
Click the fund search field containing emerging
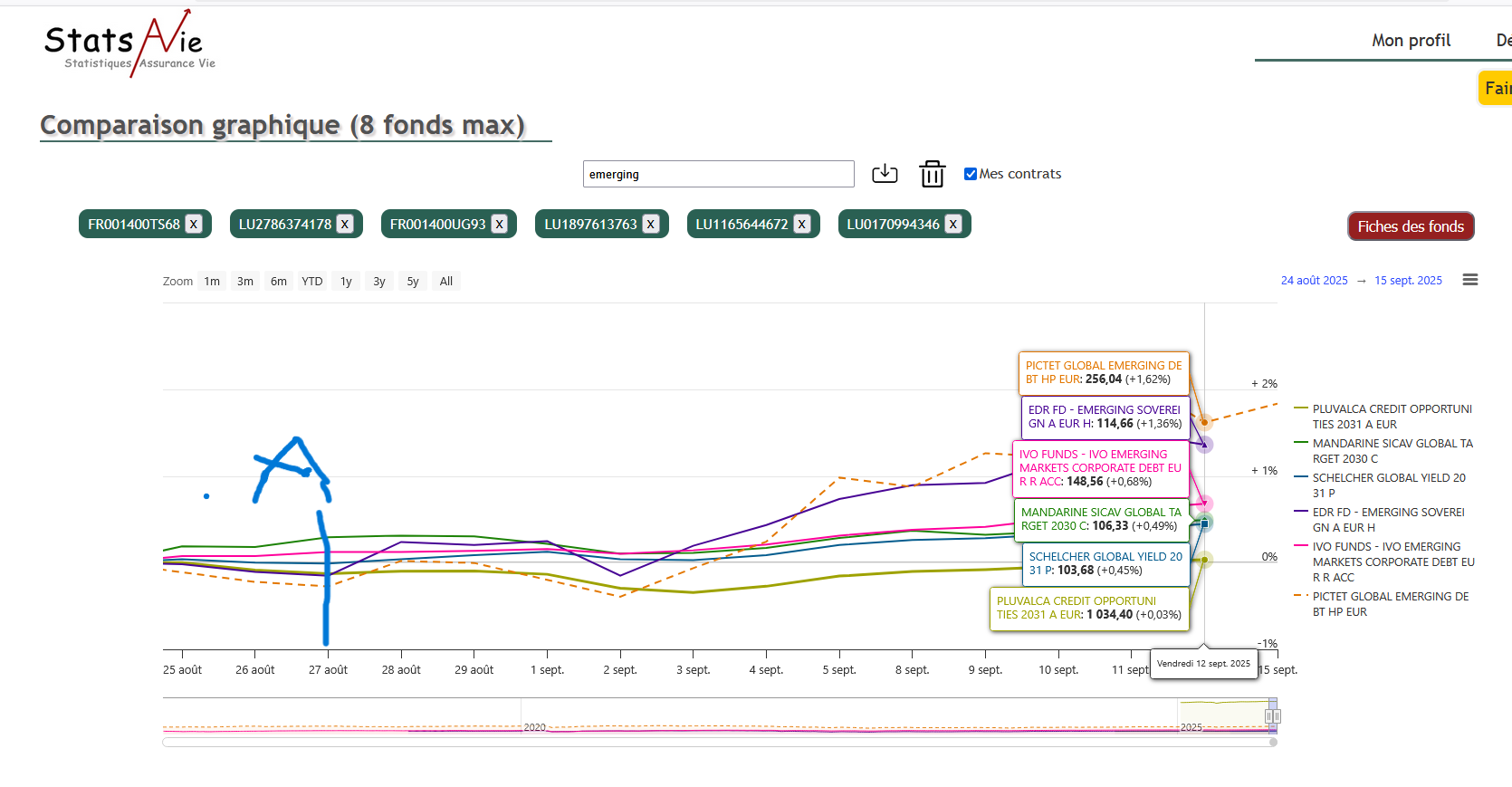tap(718, 174)
